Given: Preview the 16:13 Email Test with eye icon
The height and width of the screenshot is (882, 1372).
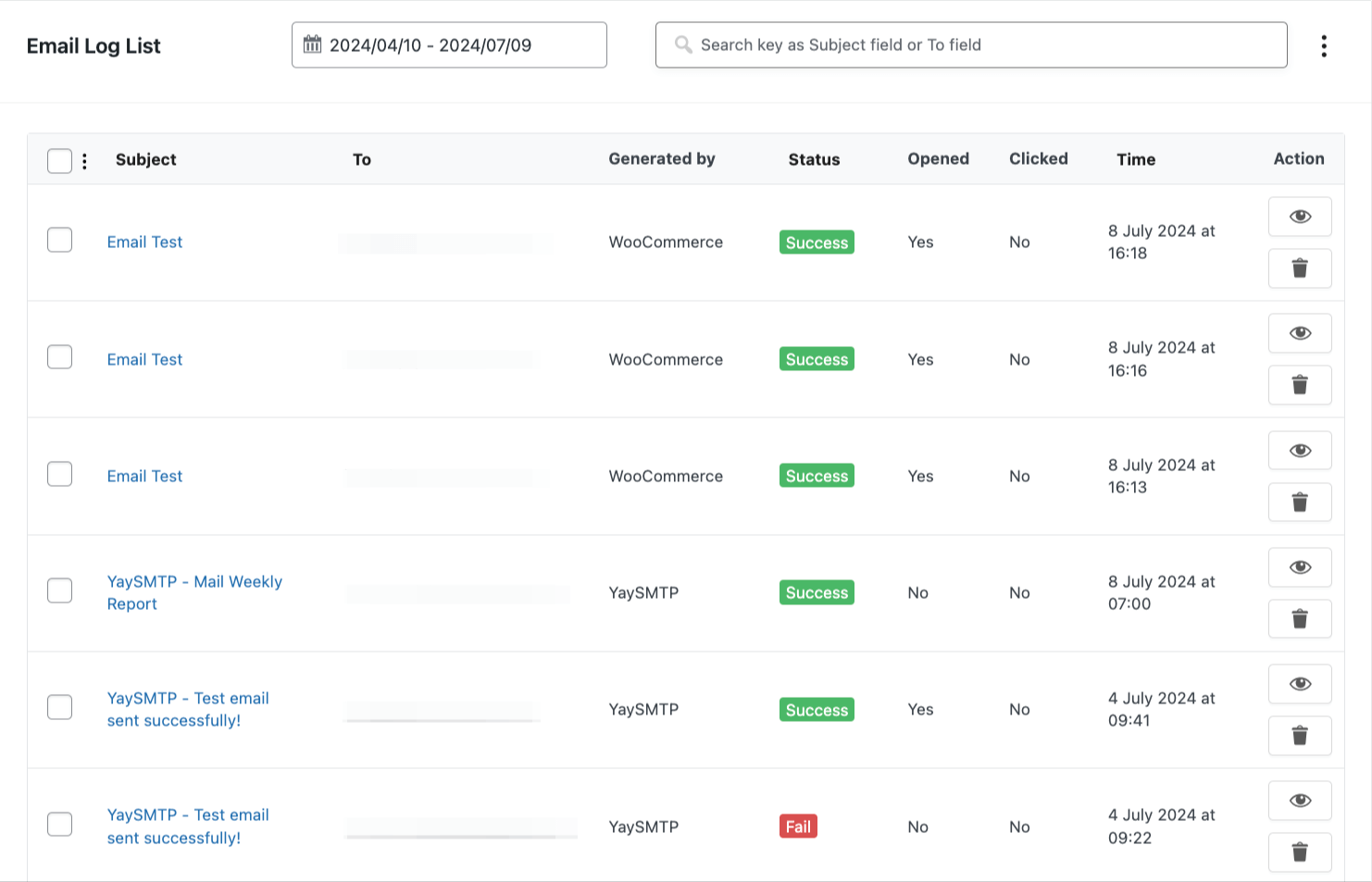Looking at the screenshot, I should click(1300, 451).
